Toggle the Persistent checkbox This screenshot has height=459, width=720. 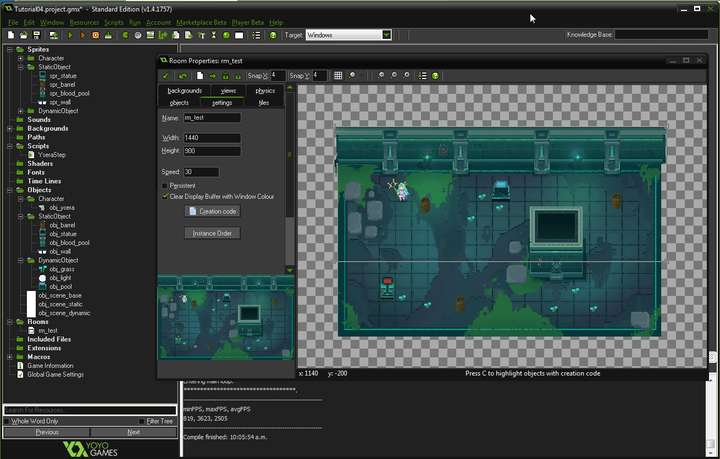pos(165,185)
